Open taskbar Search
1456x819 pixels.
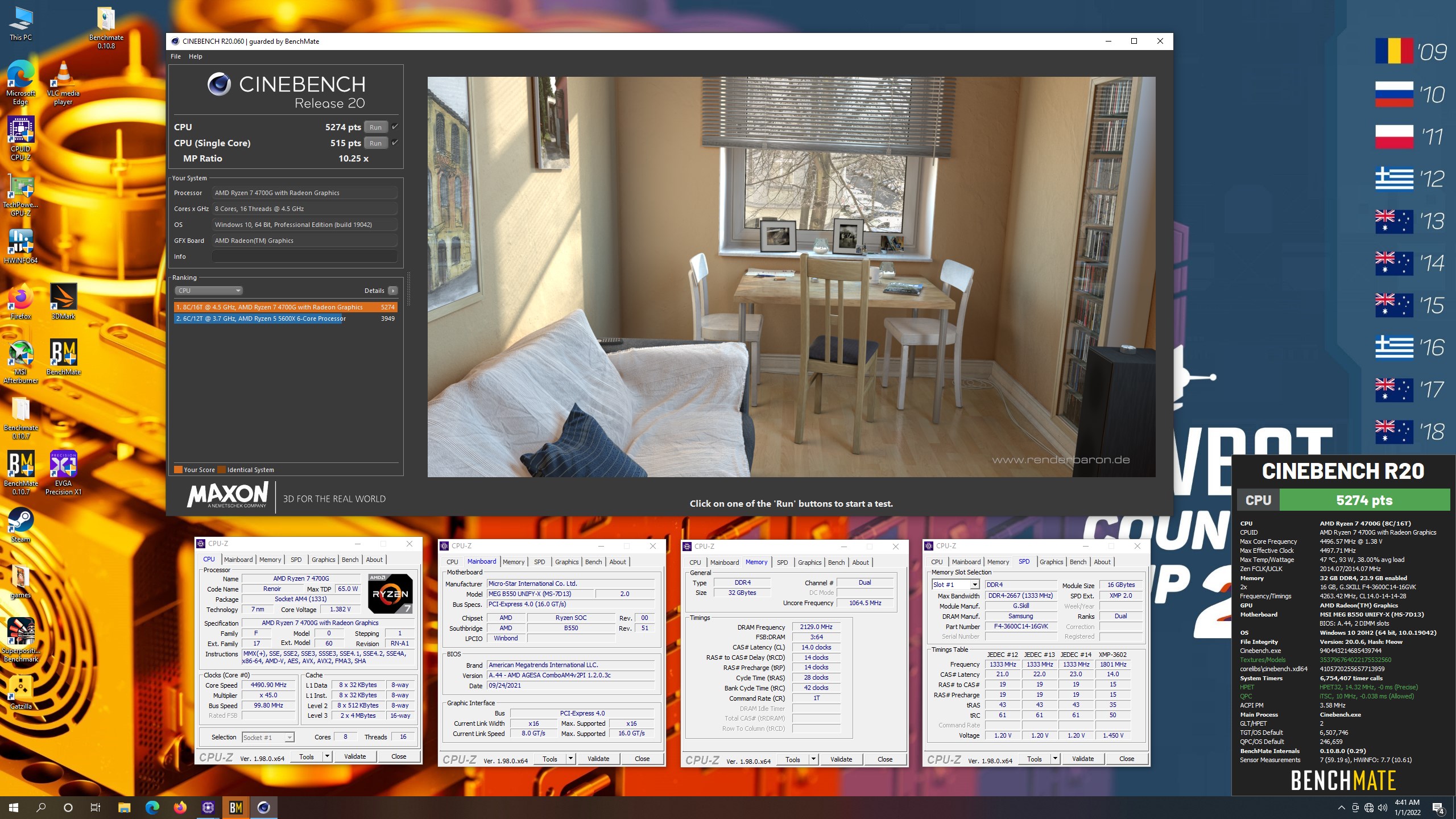[41, 808]
